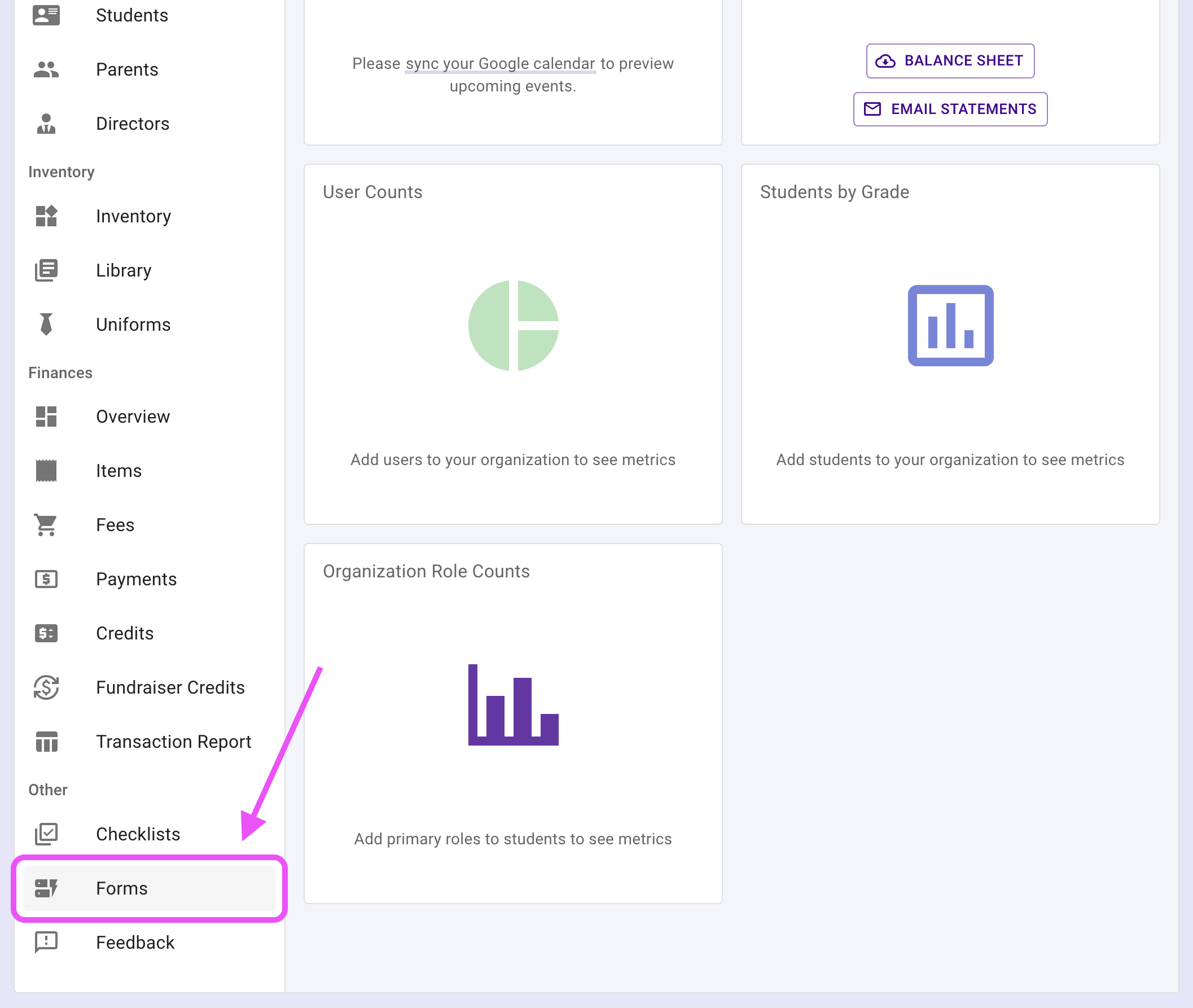Click the Parents people icon
The image size is (1193, 1008).
click(x=46, y=70)
